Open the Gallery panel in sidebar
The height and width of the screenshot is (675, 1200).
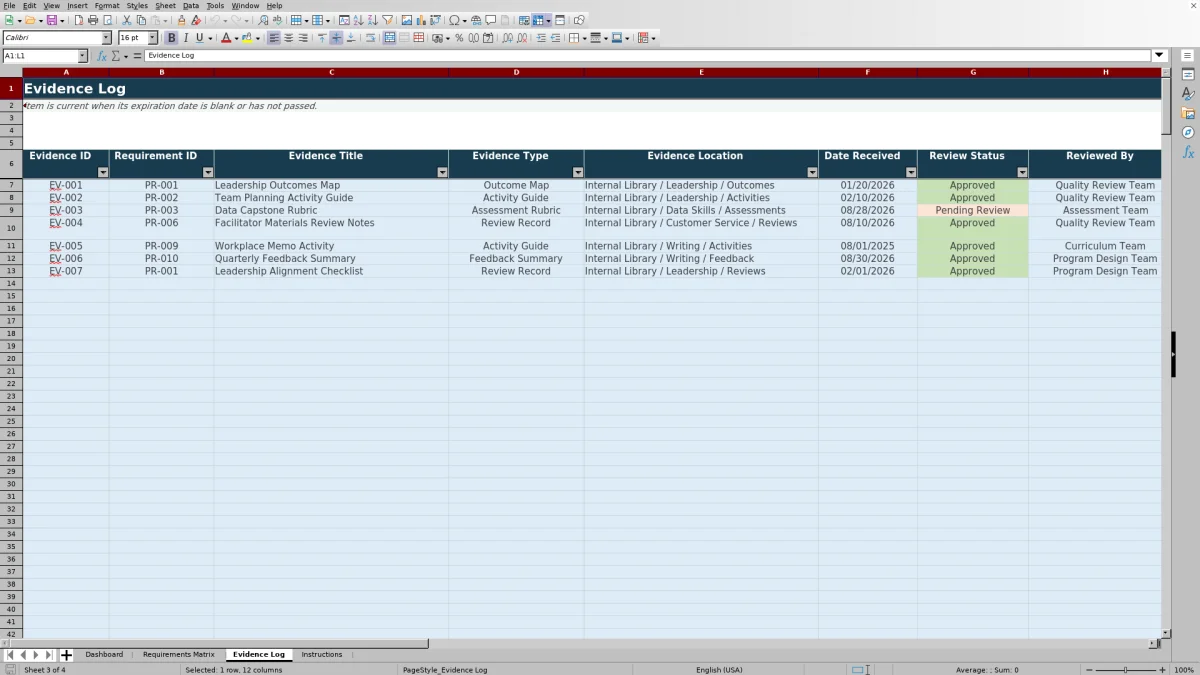(1188, 113)
